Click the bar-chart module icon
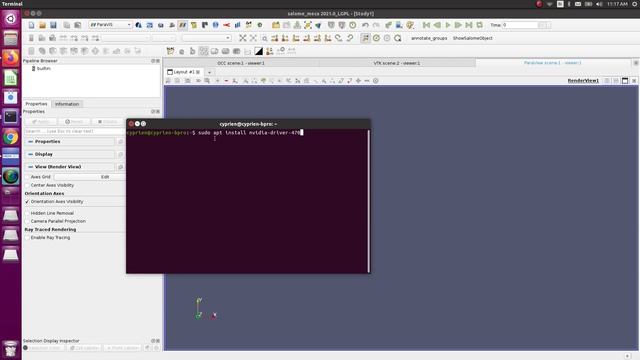Screen dimensions: 640x360 click(238, 25)
